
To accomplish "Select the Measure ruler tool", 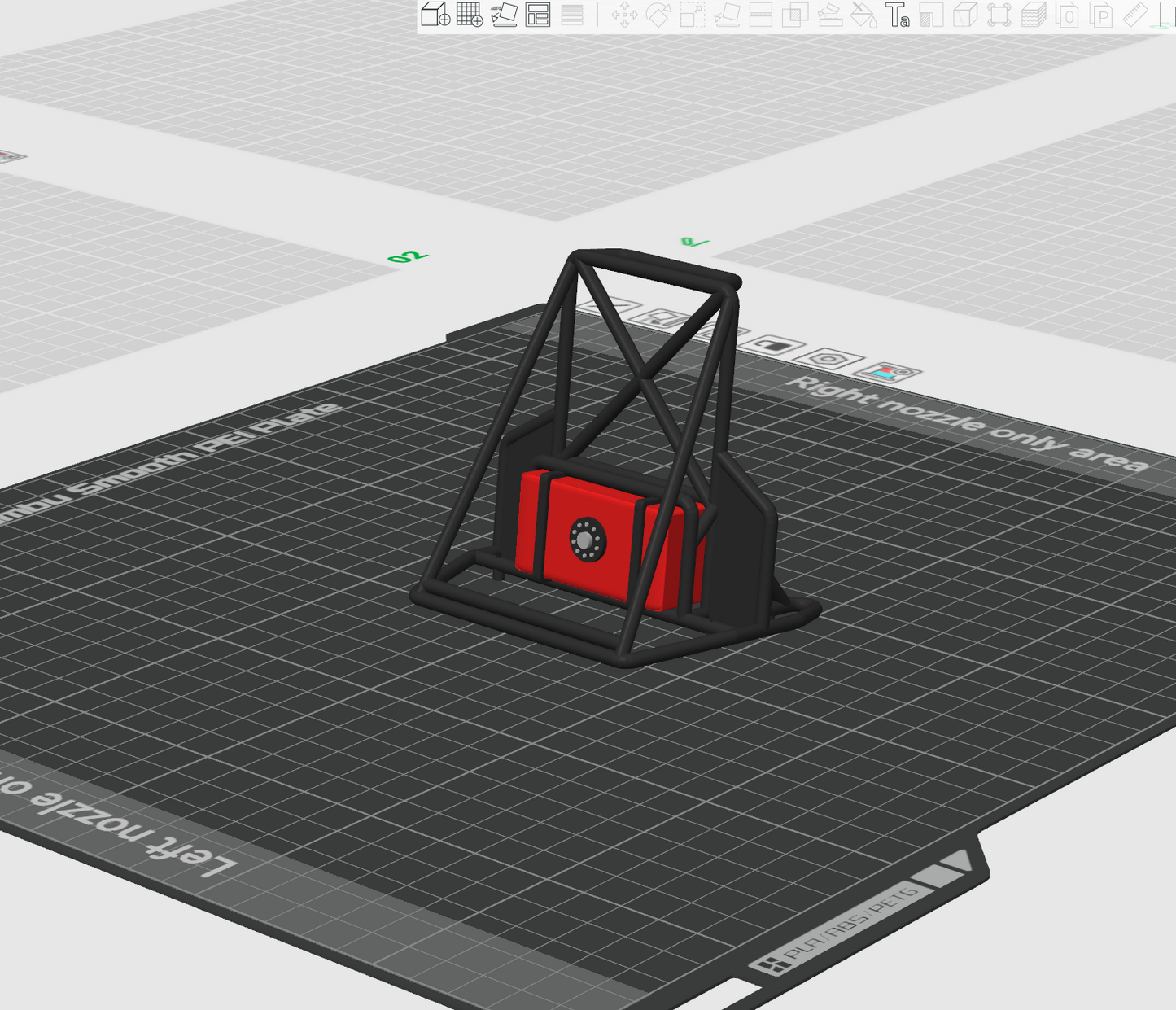I will pos(1134,15).
